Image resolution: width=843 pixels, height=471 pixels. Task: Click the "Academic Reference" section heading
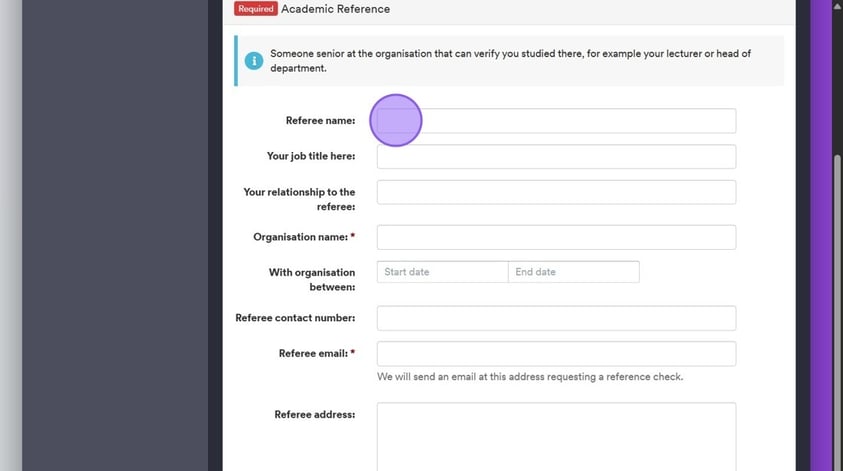[x=335, y=9]
